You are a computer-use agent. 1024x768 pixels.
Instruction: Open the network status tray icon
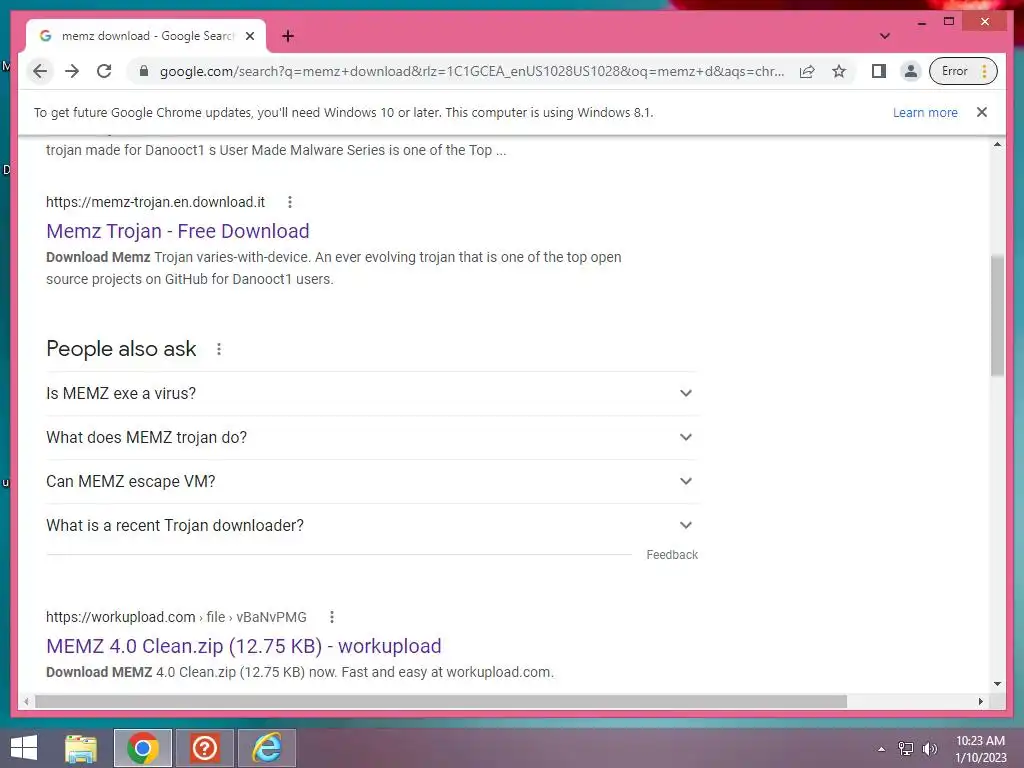pyautogui.click(x=905, y=749)
